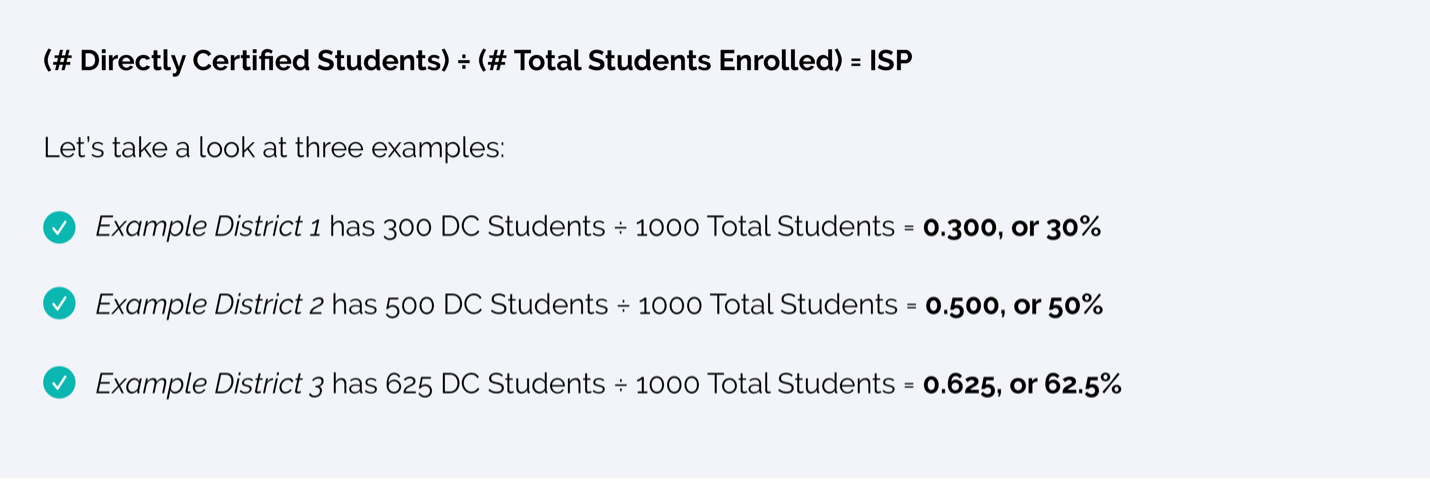Select the italic 'Example District 1' label
The image size is (1430, 482).
tap(208, 228)
